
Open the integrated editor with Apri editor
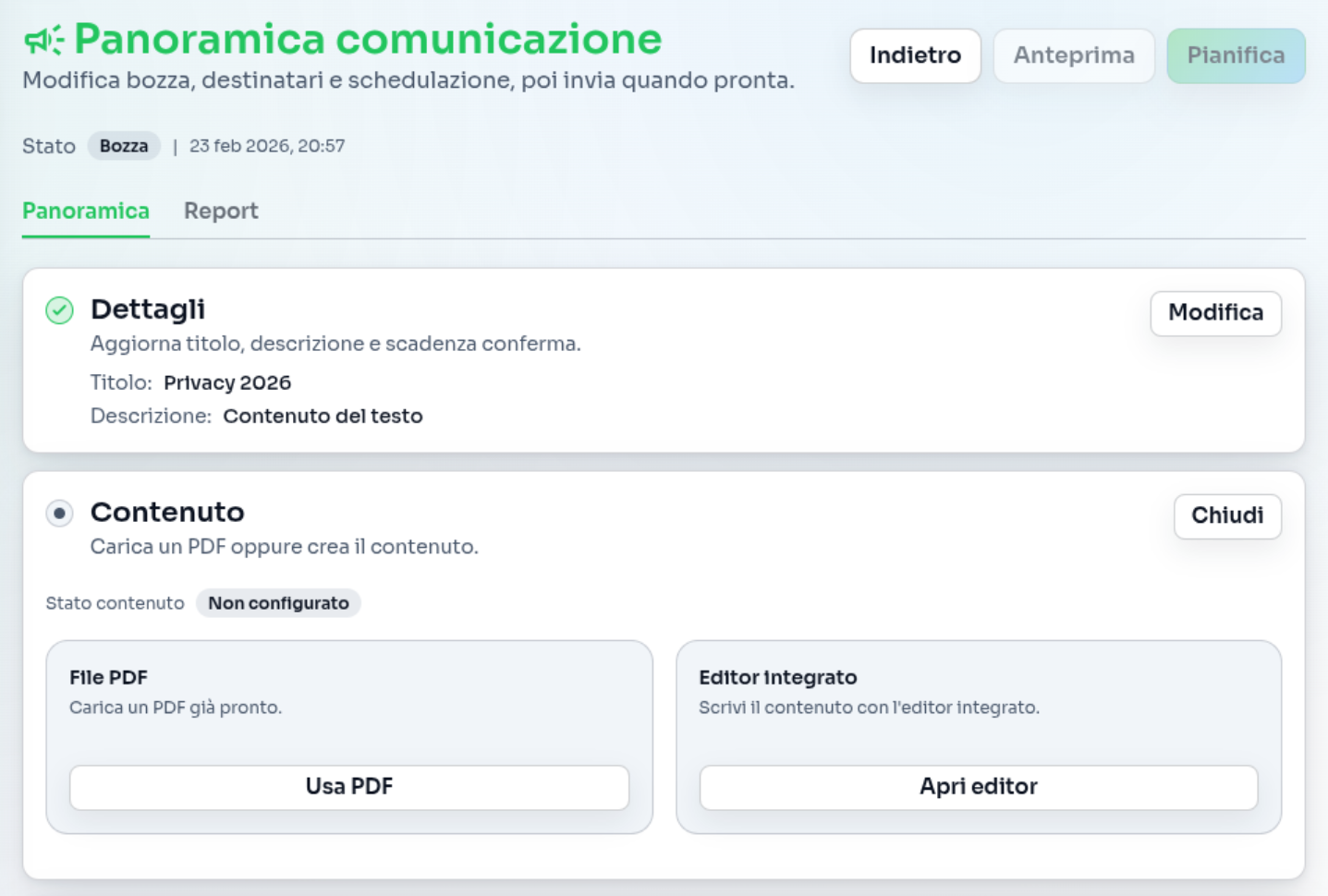978,787
